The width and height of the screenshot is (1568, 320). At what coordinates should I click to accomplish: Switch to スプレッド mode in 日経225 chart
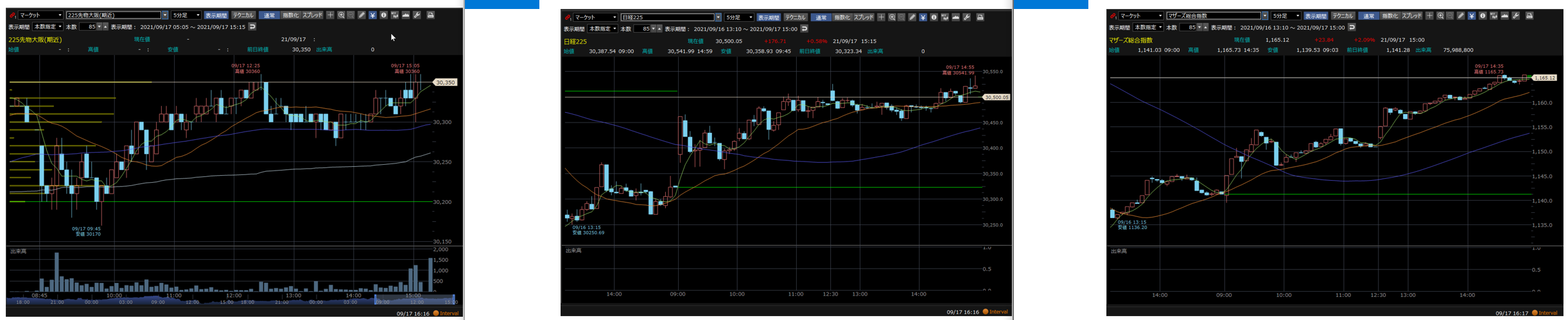click(x=863, y=17)
